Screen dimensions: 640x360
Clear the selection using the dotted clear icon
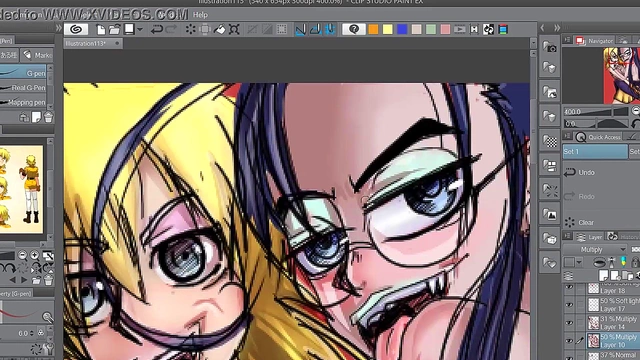190,29
